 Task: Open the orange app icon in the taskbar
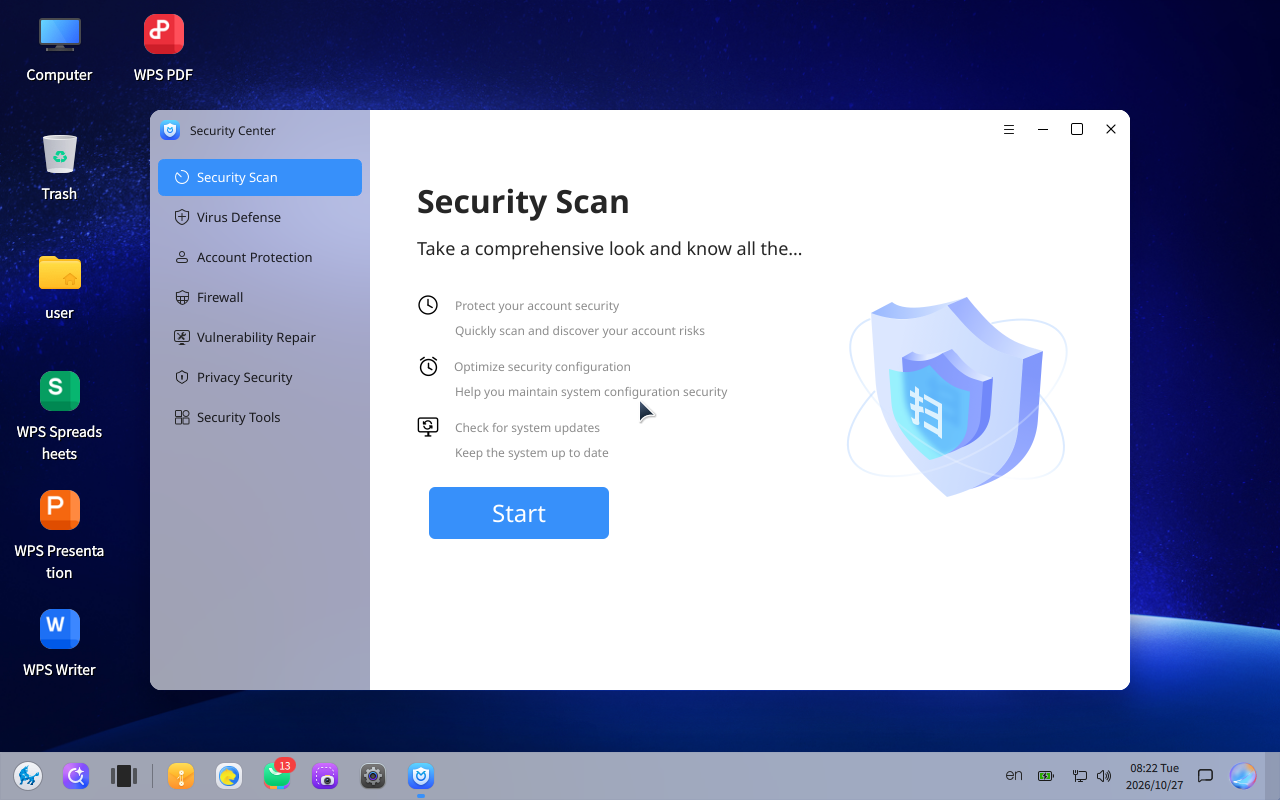(181, 776)
